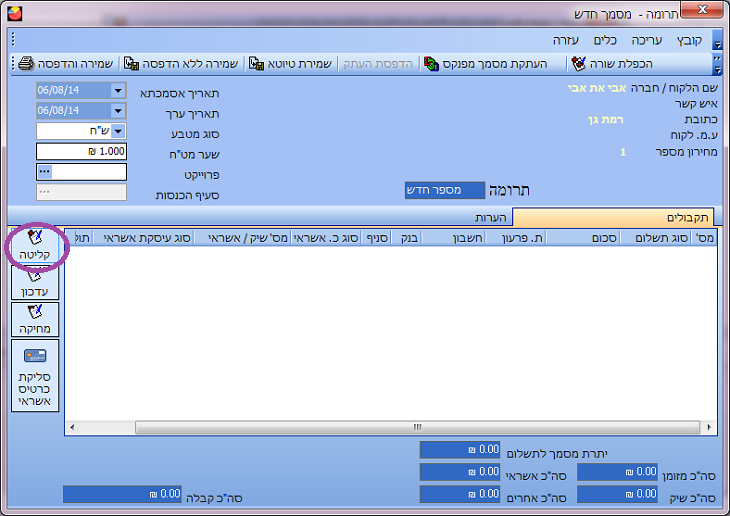
Task: Click the שמירה והדפסה printer icon
Action: pos(26,63)
